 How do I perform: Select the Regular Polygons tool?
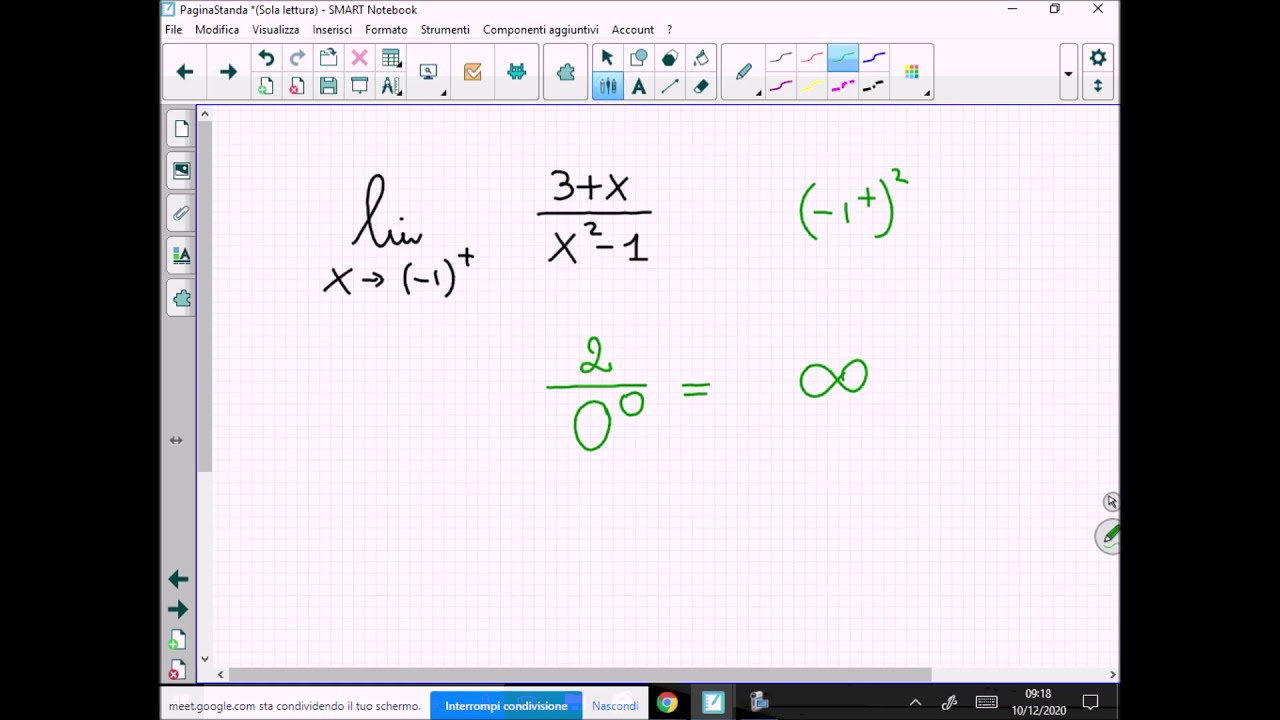click(670, 58)
